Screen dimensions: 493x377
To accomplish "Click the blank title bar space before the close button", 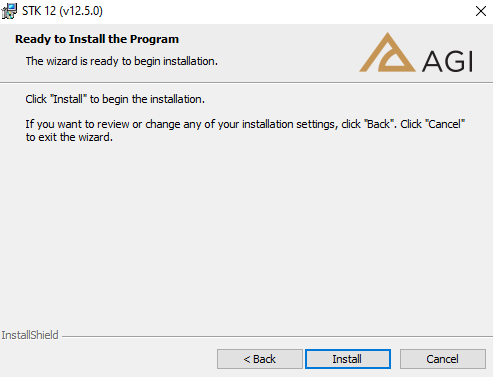I will tap(287, 11).
